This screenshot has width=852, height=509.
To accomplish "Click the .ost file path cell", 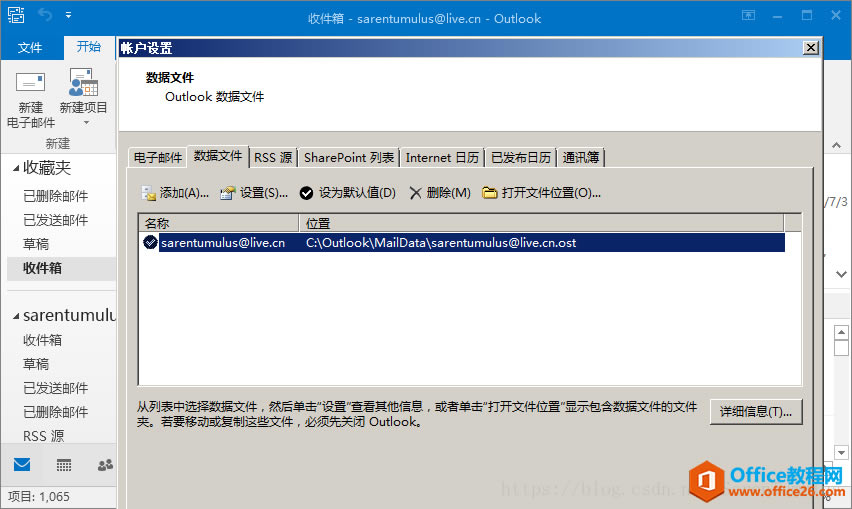I will click(441, 243).
